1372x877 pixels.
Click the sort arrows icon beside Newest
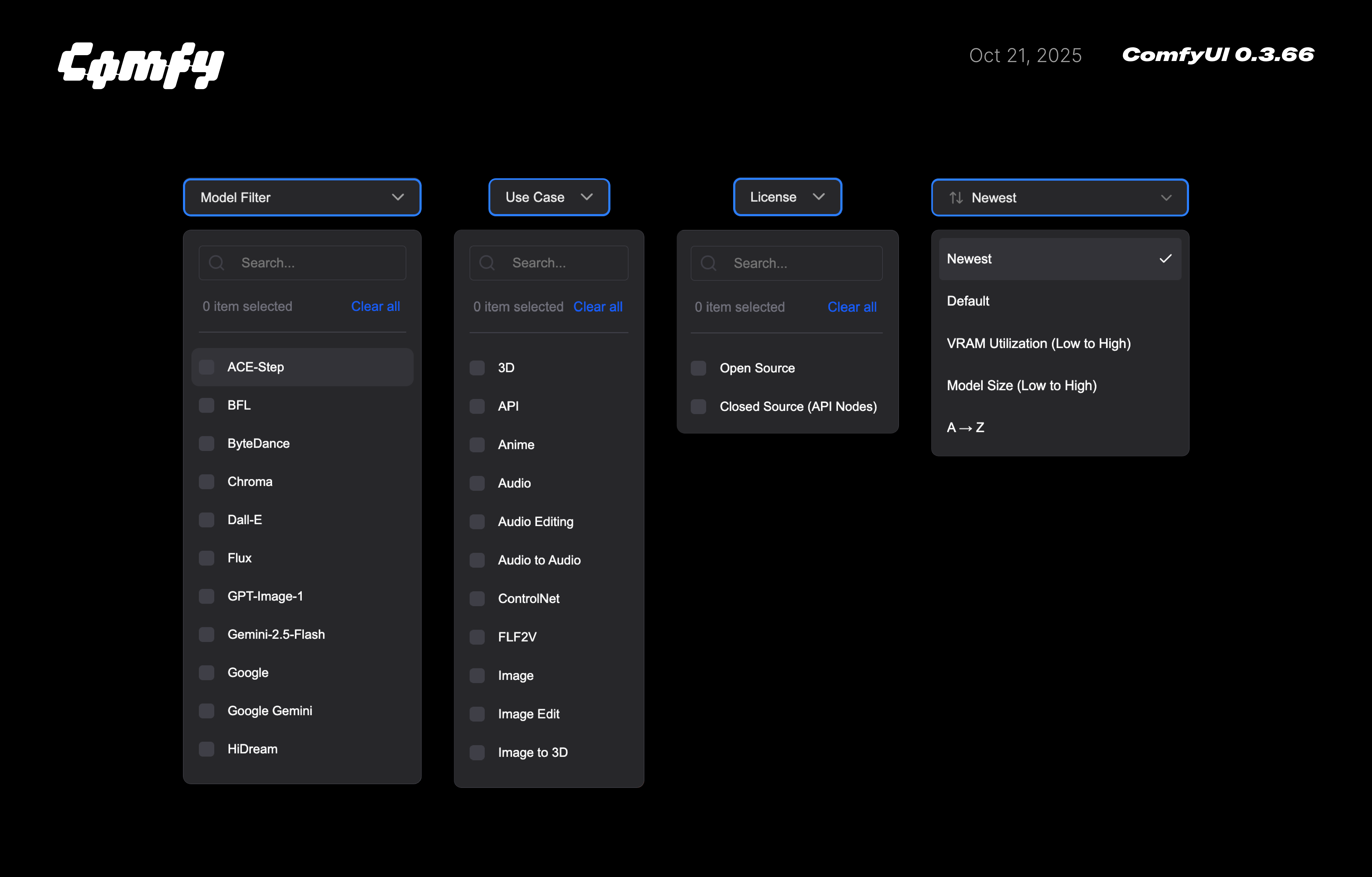(955, 198)
